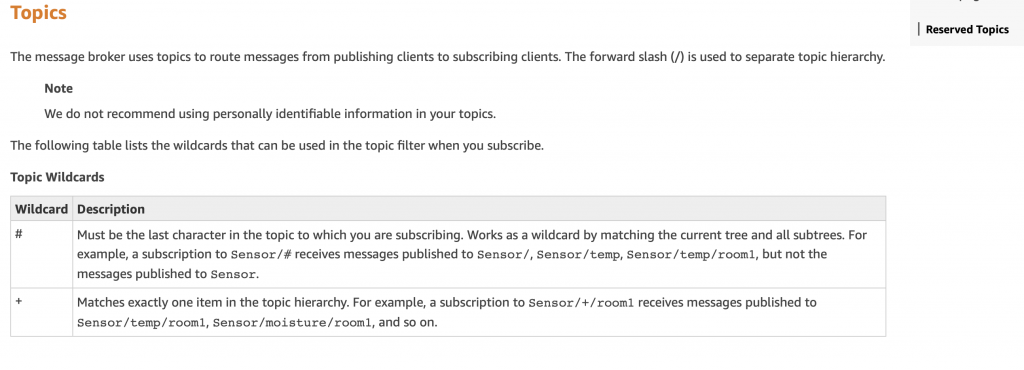Viewport: 1024px width, 370px height.
Task: Click the orange Topics heading
Action: click(x=39, y=12)
